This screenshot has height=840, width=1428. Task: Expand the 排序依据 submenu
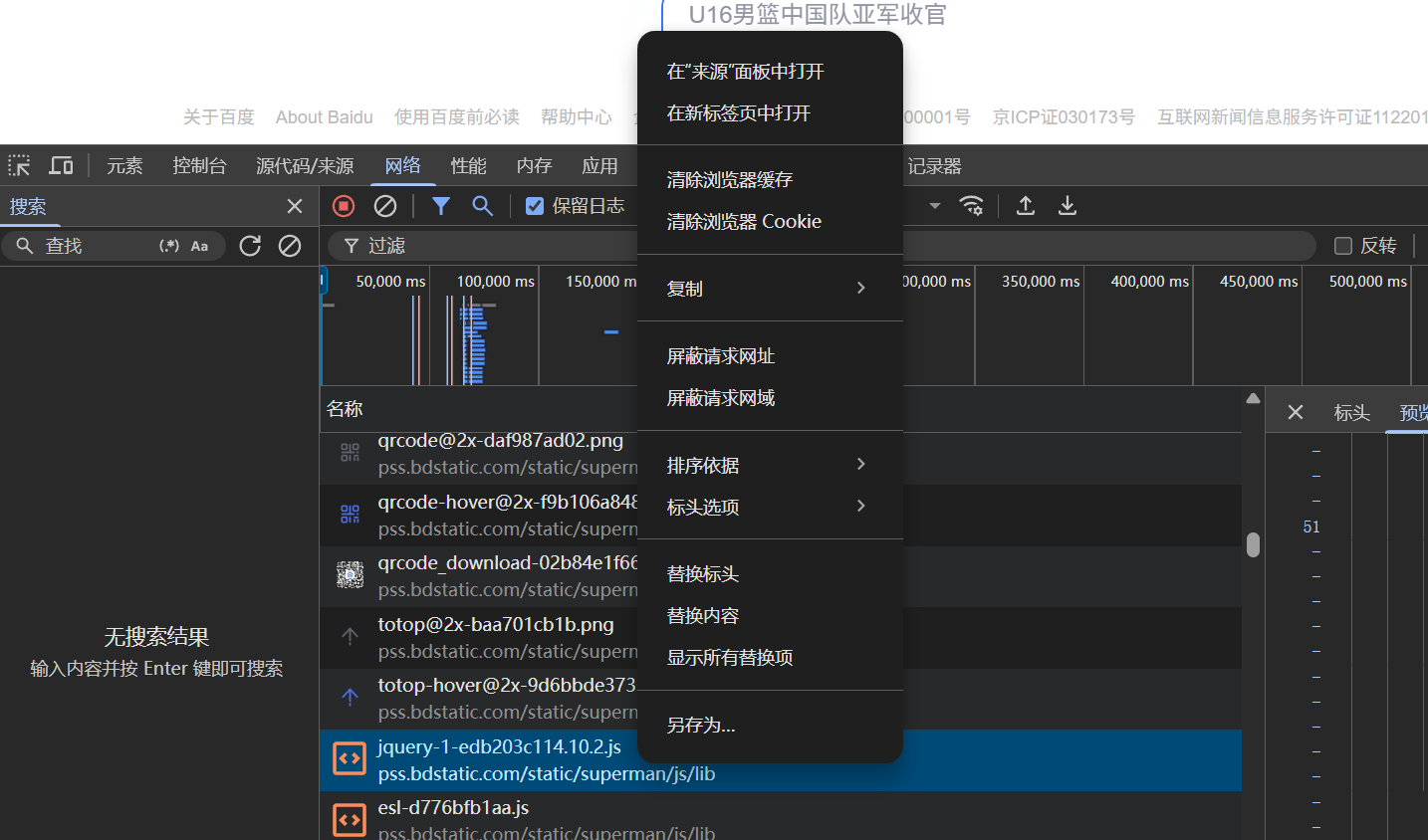coord(769,465)
